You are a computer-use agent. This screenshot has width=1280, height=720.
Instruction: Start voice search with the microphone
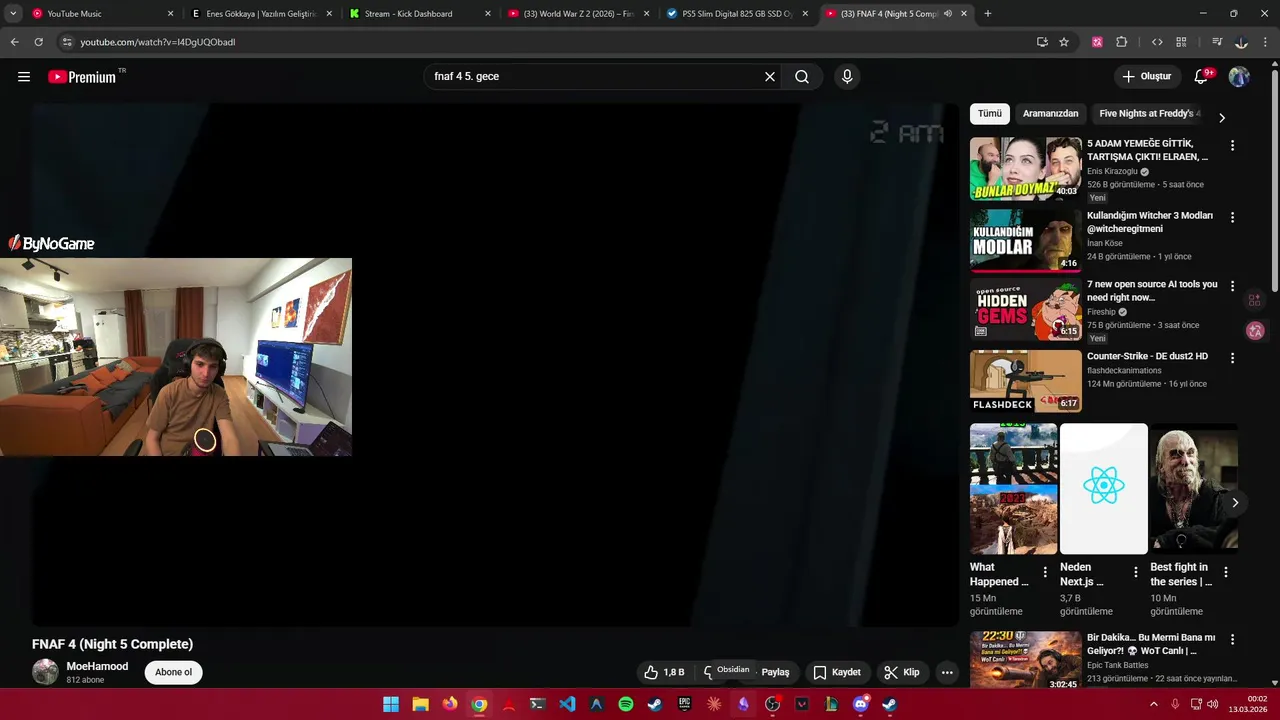(847, 77)
